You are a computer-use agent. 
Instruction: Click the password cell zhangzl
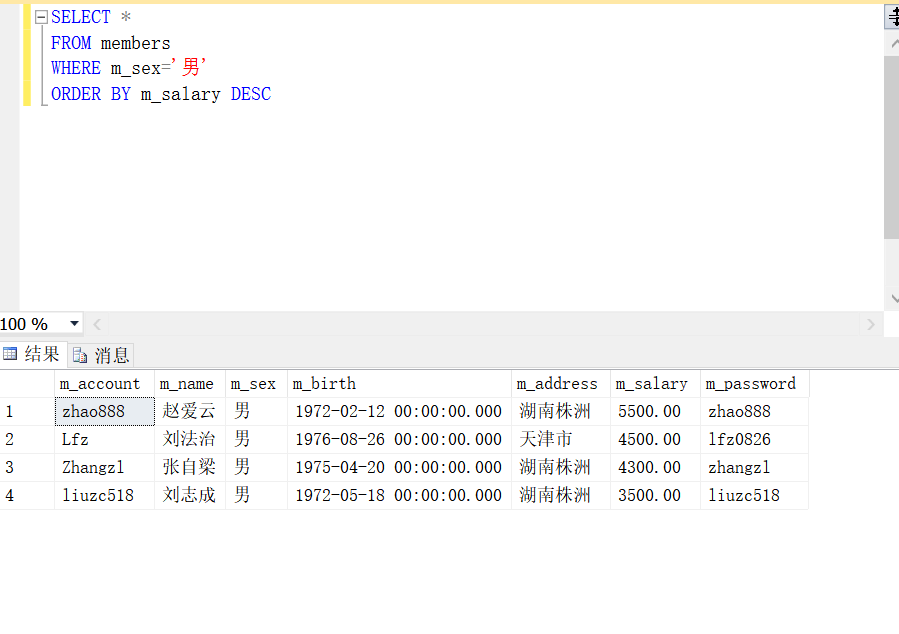755,468
